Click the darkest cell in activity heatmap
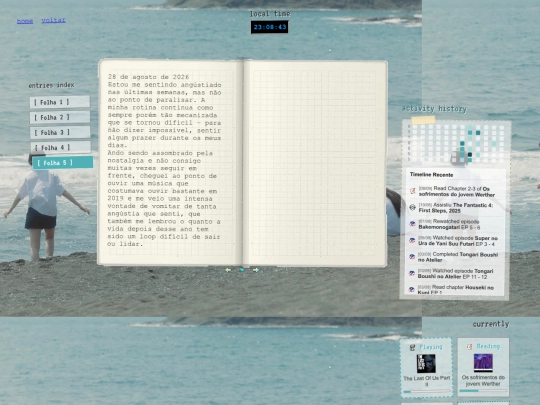 470,155
